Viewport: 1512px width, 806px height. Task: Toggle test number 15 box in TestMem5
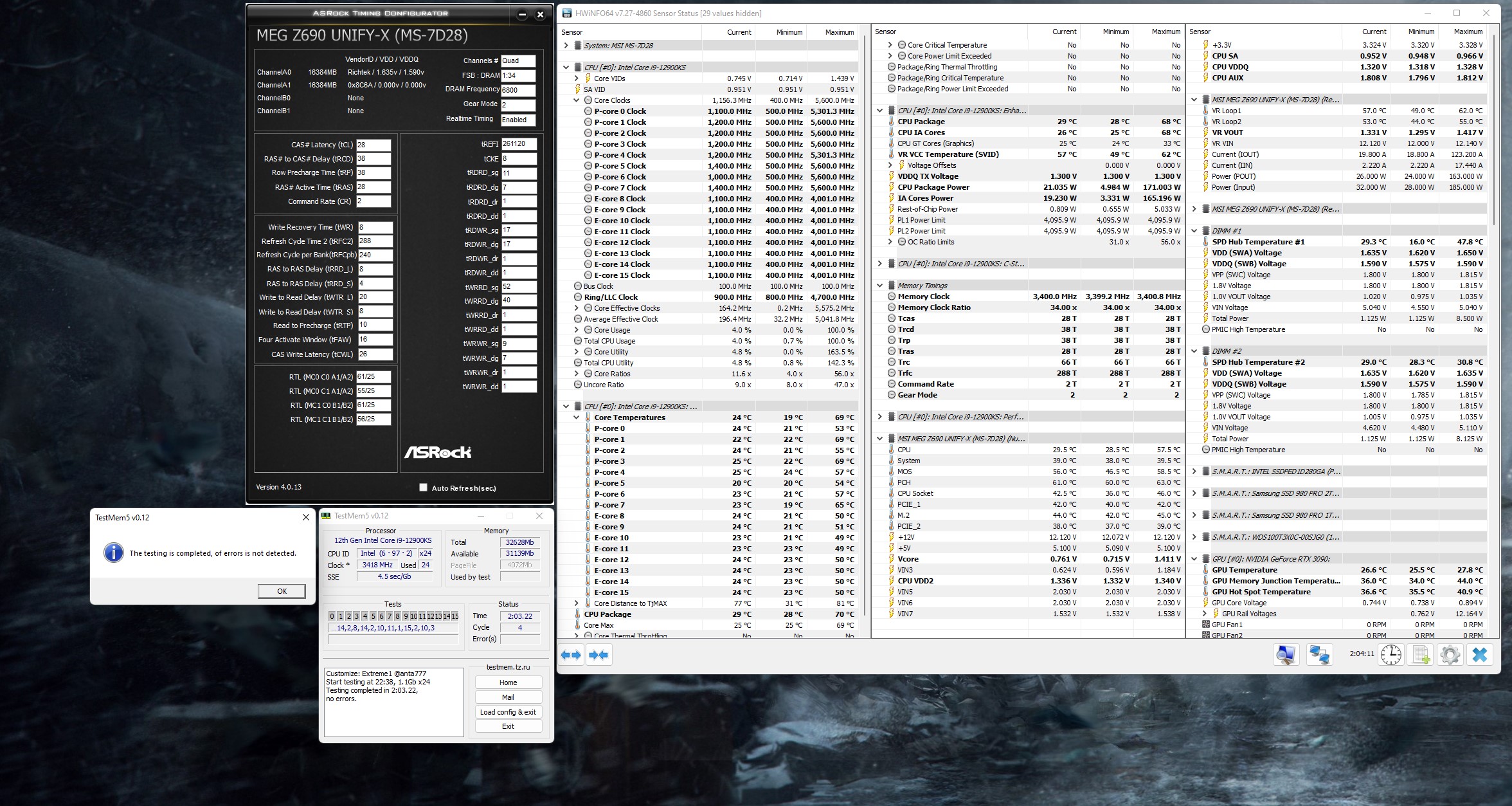point(455,616)
